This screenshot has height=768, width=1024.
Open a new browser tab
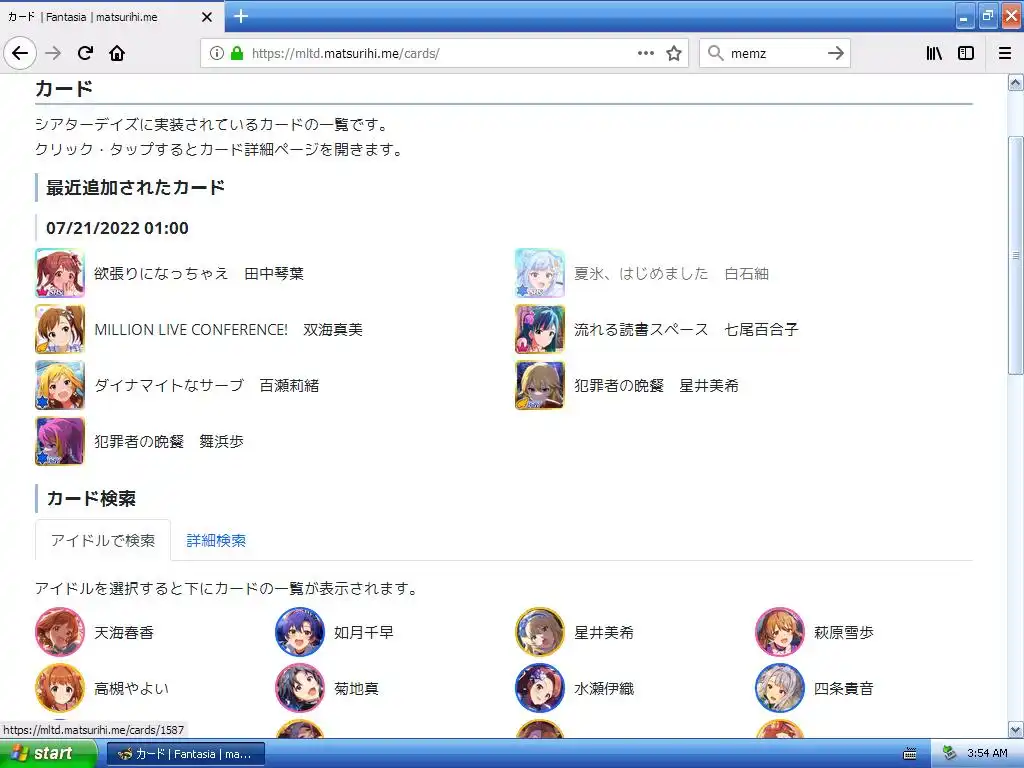pyautogui.click(x=241, y=16)
